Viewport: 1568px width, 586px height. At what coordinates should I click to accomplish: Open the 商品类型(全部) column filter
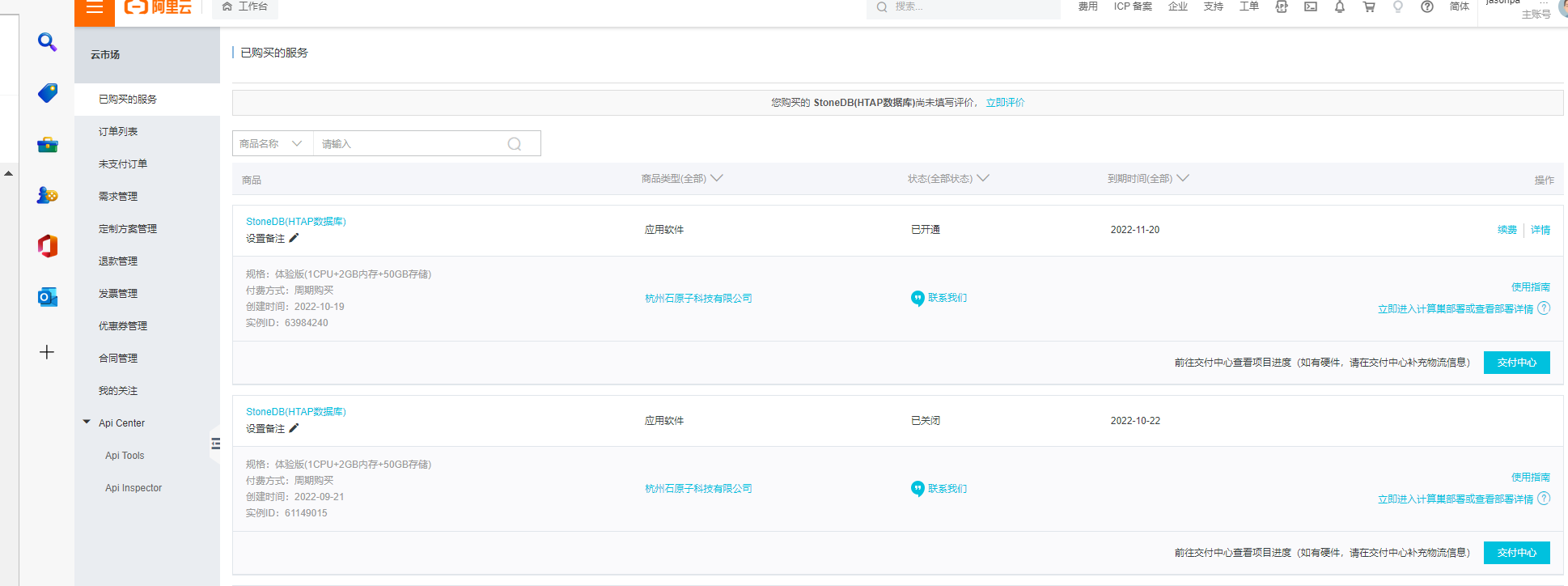pyautogui.click(x=681, y=179)
